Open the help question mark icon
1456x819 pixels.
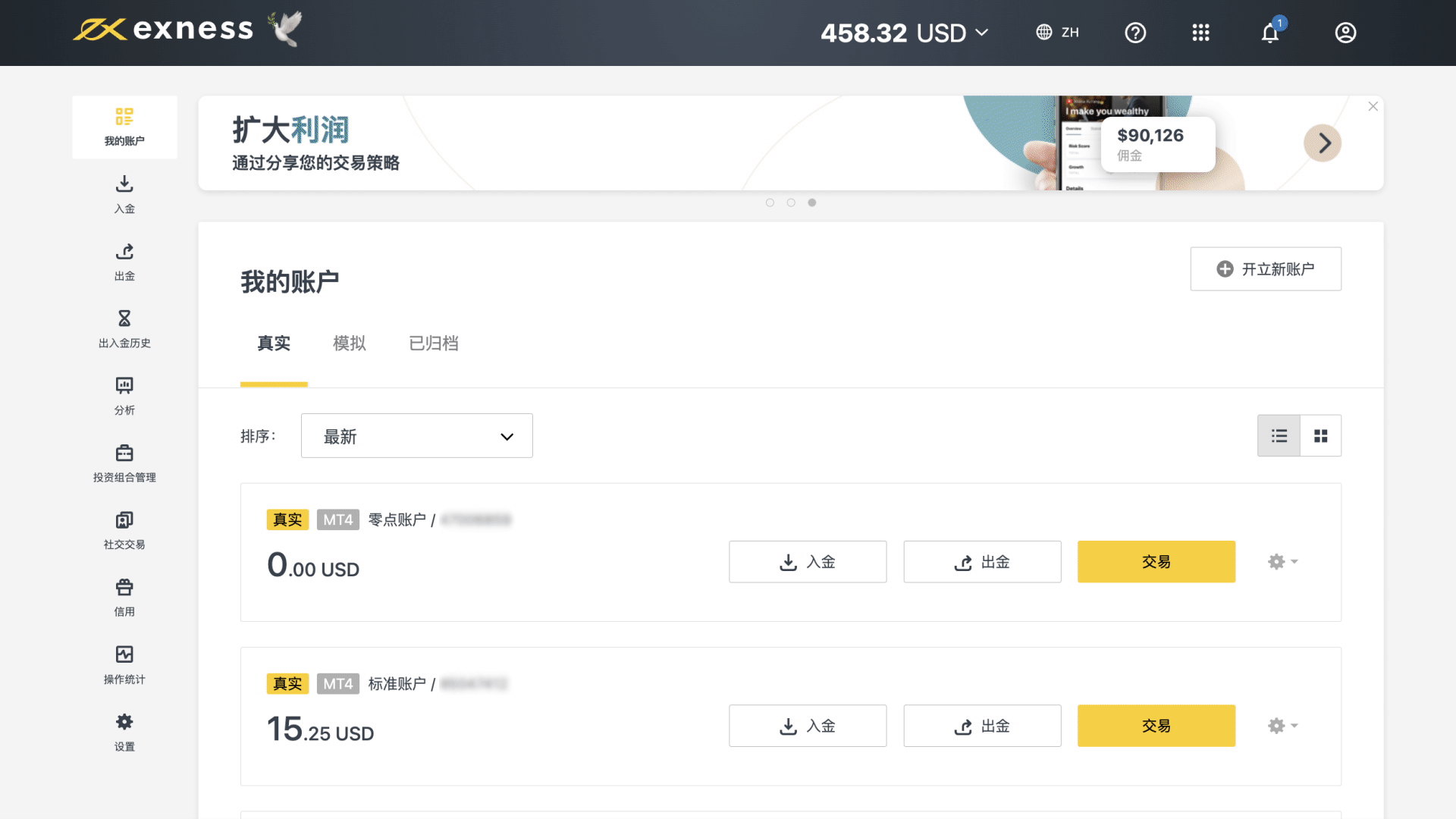[x=1135, y=33]
